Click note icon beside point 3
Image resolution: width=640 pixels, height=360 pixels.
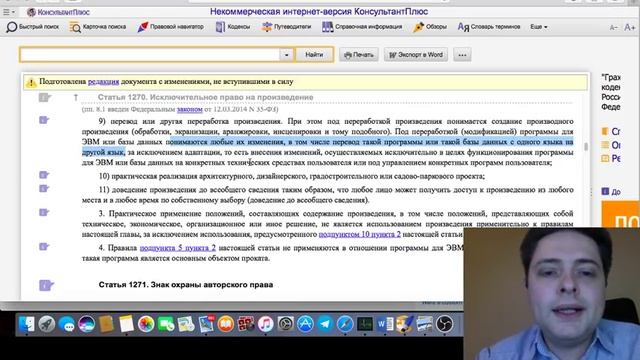coord(44,212)
